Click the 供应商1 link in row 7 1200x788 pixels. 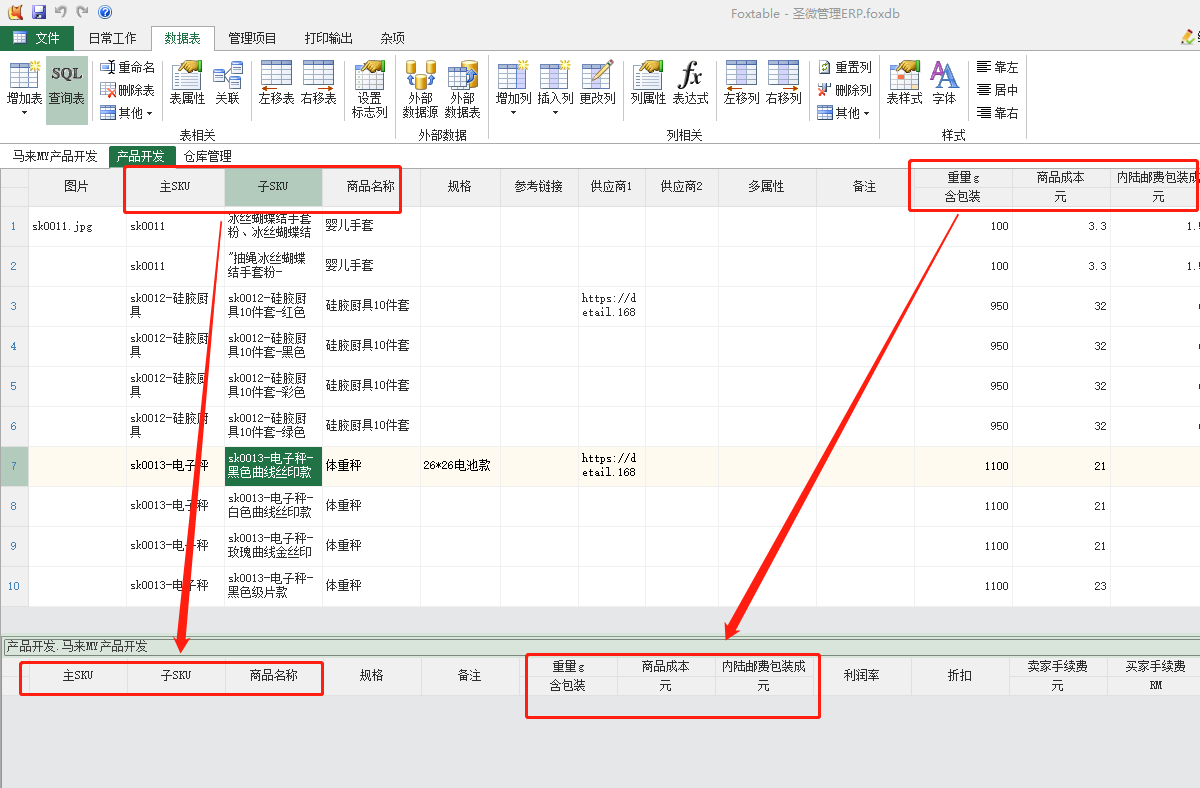[x=609, y=465]
